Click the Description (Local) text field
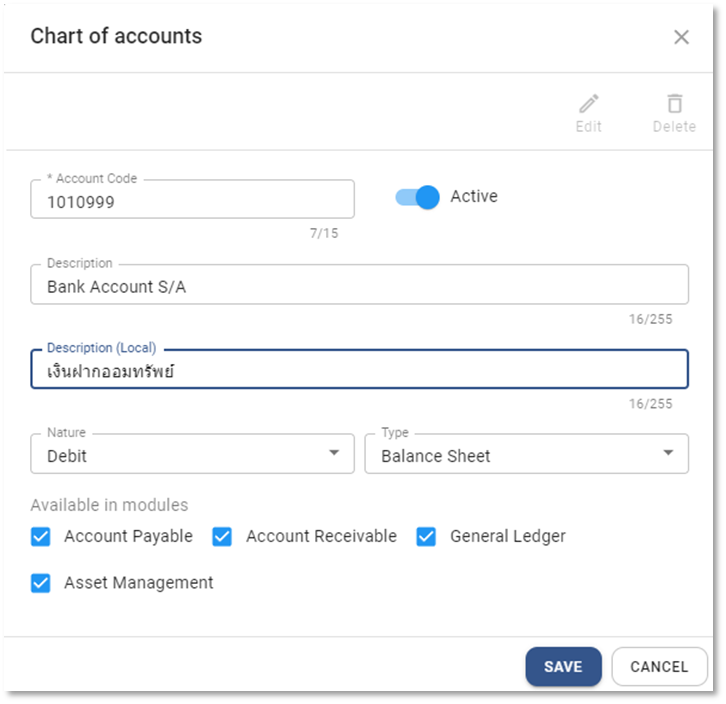Image resolution: width=726 pixels, height=704 pixels. (359, 371)
